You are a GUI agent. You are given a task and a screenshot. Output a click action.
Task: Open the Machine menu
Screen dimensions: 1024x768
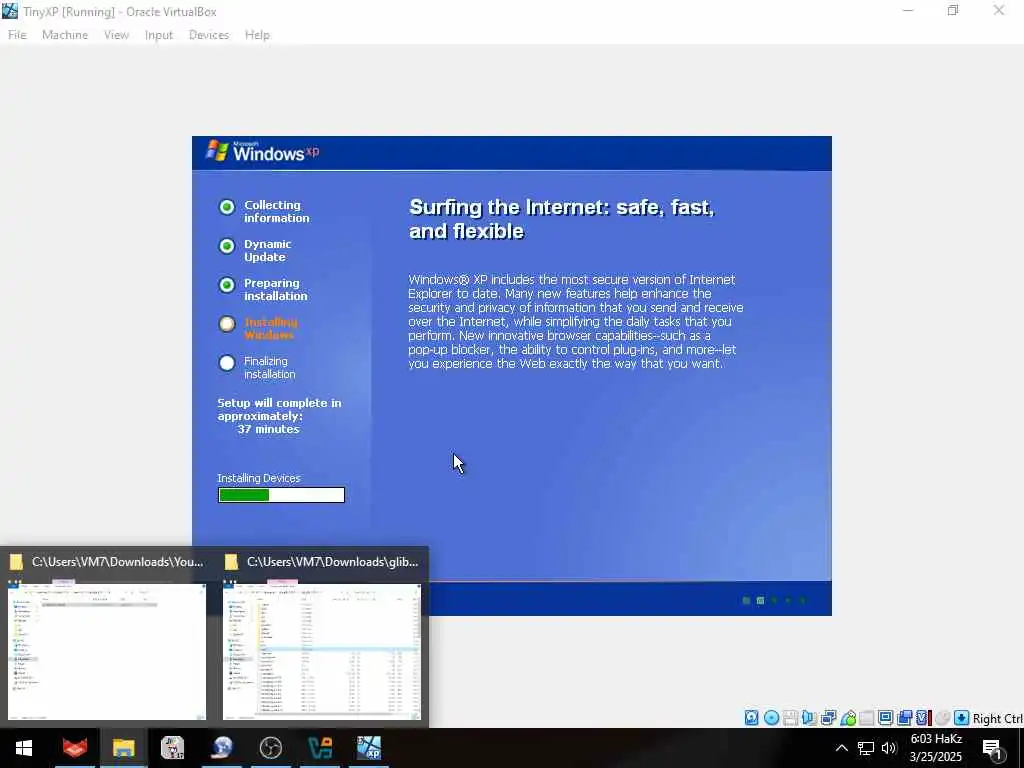click(x=65, y=35)
